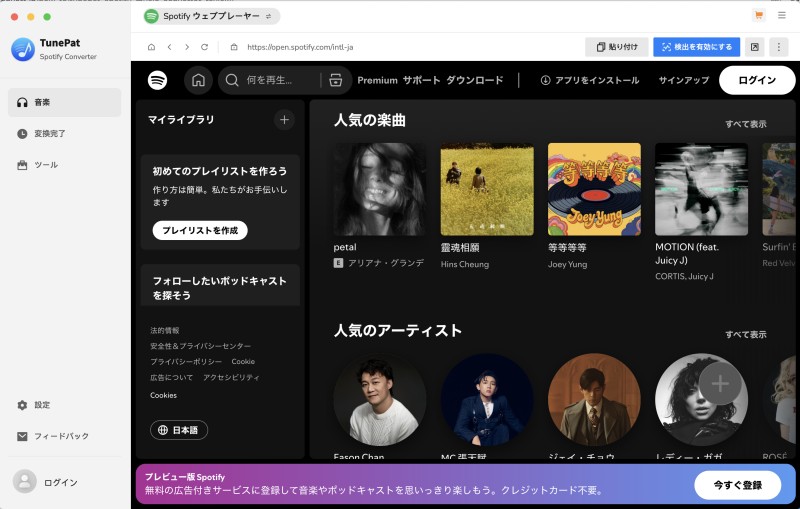
Task: Open the Premium link
Action: tap(377, 80)
